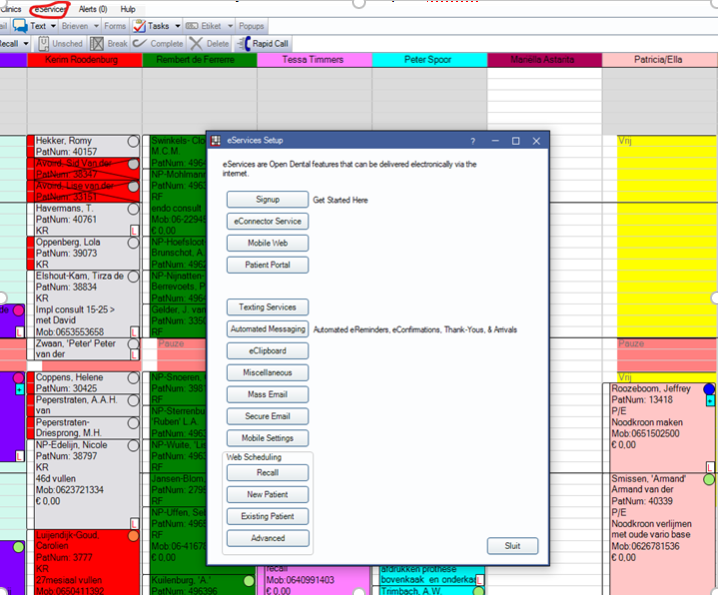Open the Hulp menu
The image size is (718, 595).
(128, 9)
